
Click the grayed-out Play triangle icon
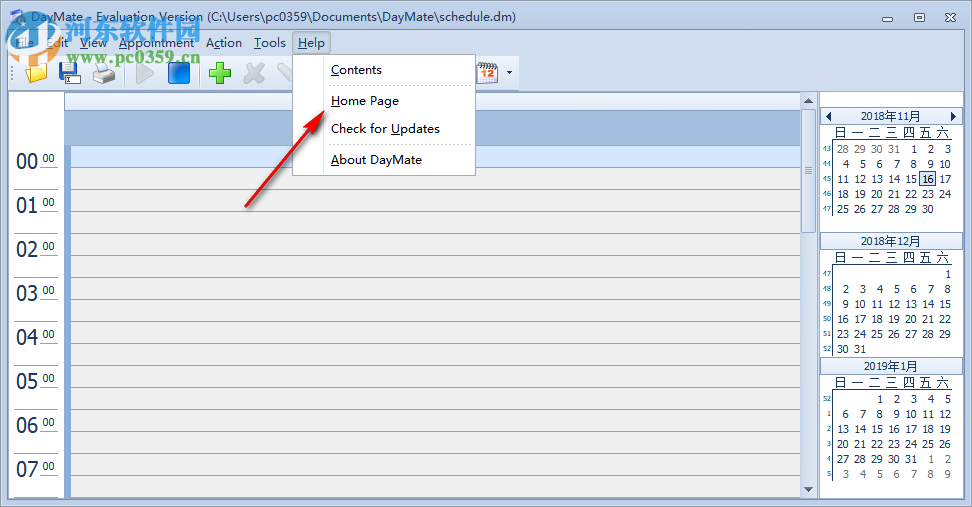[x=144, y=73]
